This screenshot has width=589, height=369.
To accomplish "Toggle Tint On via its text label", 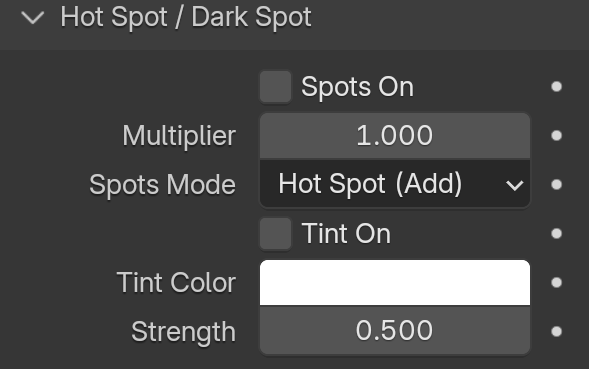I will pyautogui.click(x=346, y=234).
